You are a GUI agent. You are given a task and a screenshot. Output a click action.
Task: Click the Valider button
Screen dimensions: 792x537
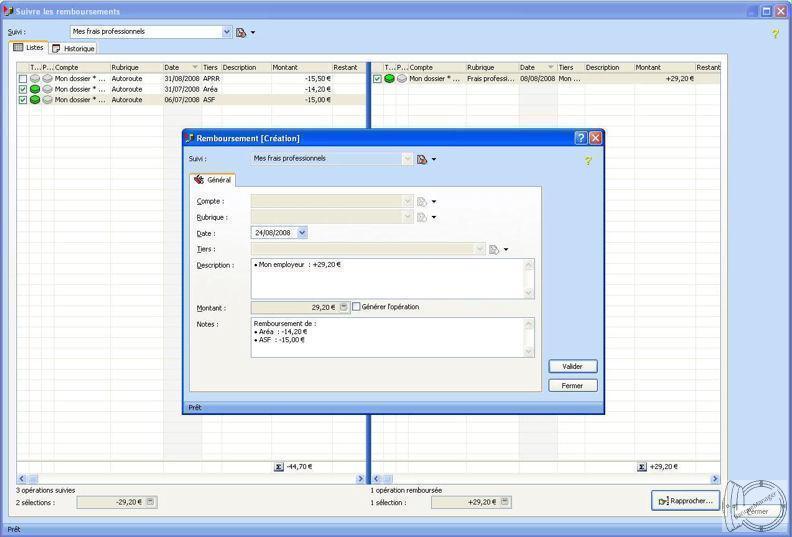pyautogui.click(x=572, y=367)
